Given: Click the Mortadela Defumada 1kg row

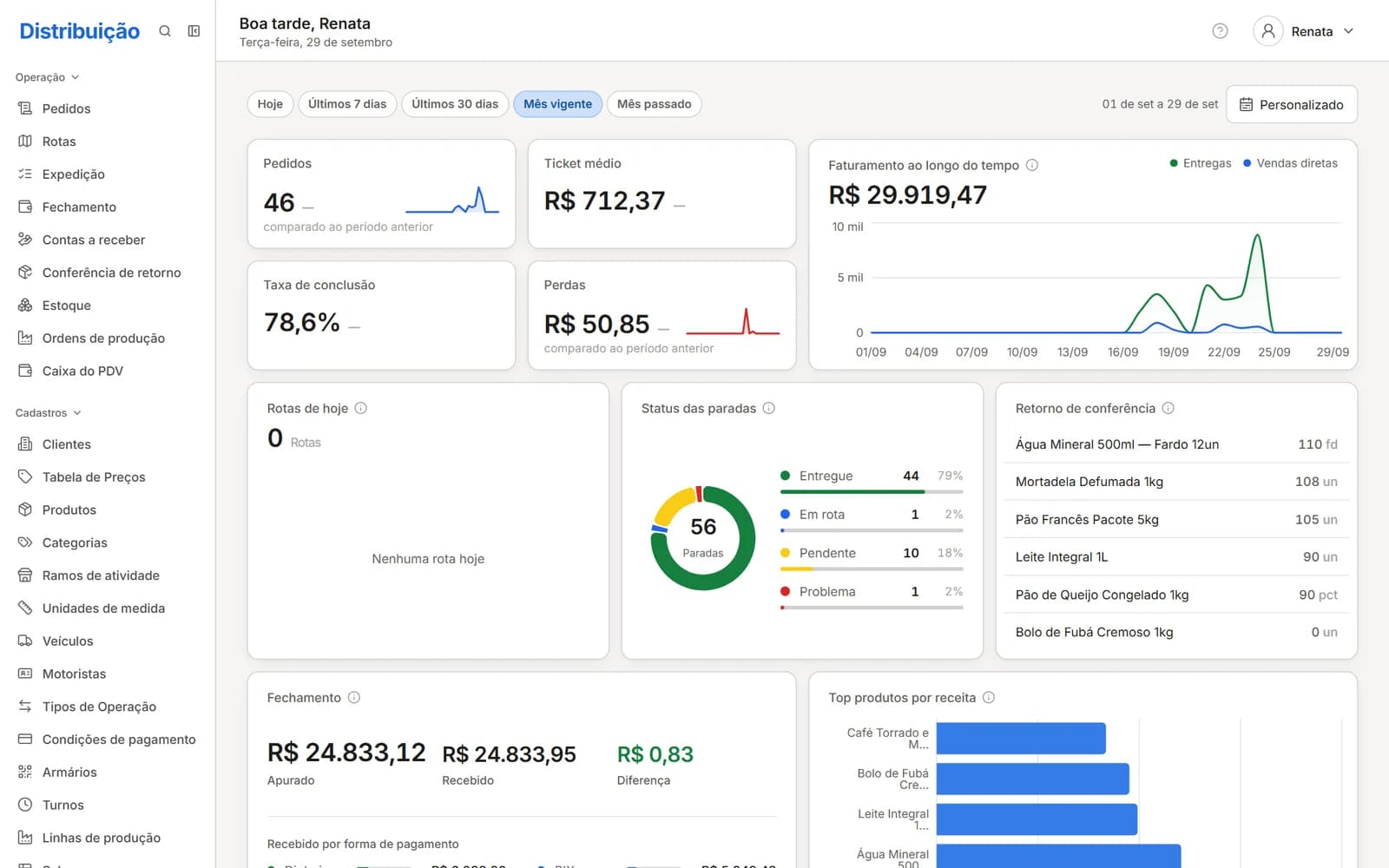Looking at the screenshot, I should pyautogui.click(x=1176, y=482).
